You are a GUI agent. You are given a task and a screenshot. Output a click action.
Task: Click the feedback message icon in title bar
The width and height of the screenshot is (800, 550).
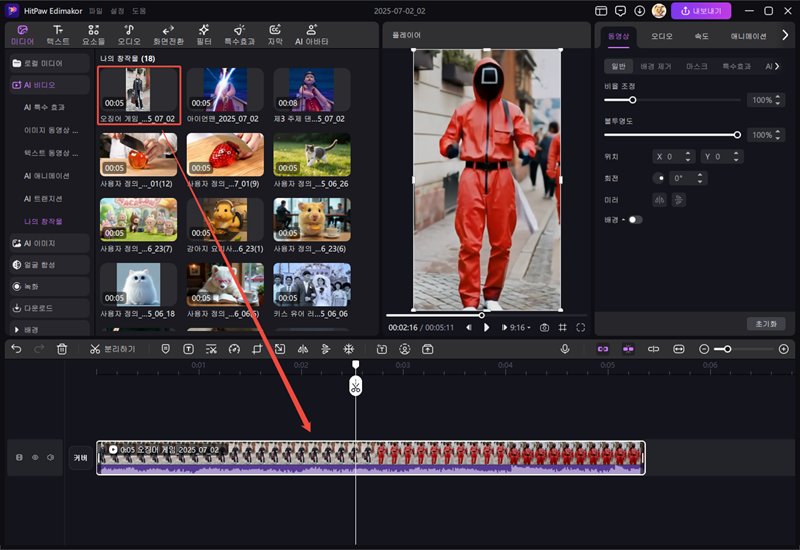click(x=620, y=11)
